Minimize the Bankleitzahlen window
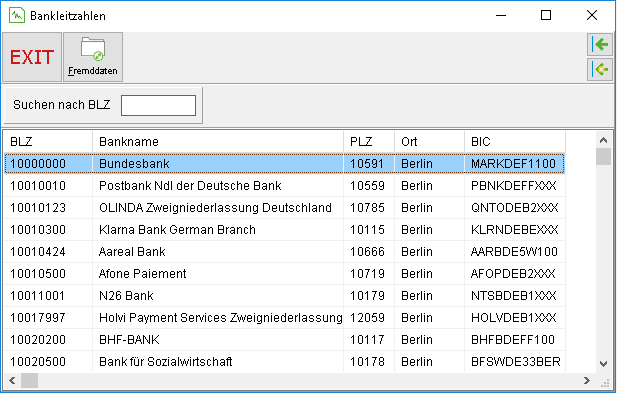Viewport: 617px width, 393px height. click(x=501, y=16)
